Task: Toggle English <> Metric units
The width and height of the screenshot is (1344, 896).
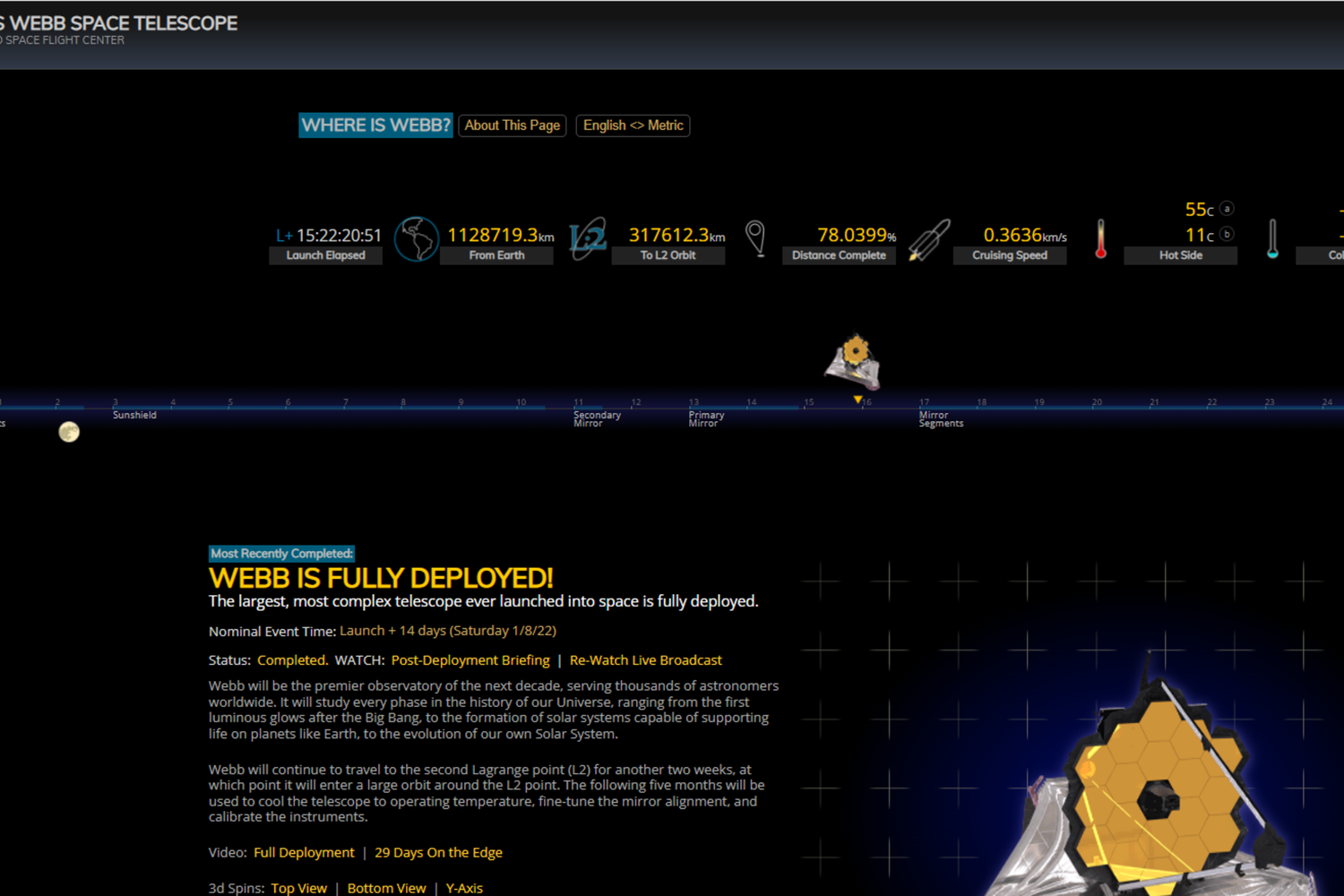Action: click(633, 125)
